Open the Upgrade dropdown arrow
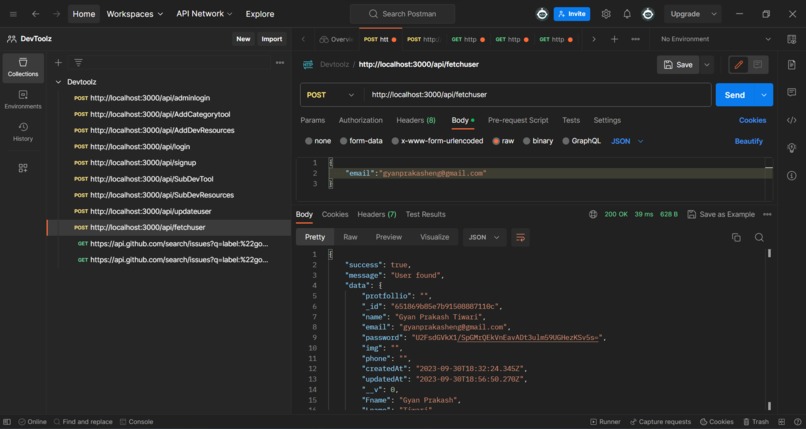 tap(714, 14)
